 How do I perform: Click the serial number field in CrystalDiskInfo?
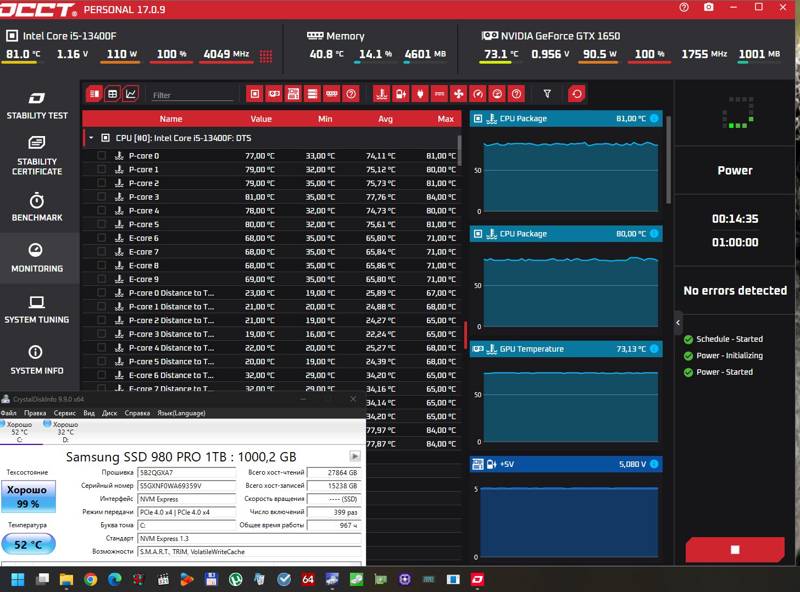click(x=187, y=486)
